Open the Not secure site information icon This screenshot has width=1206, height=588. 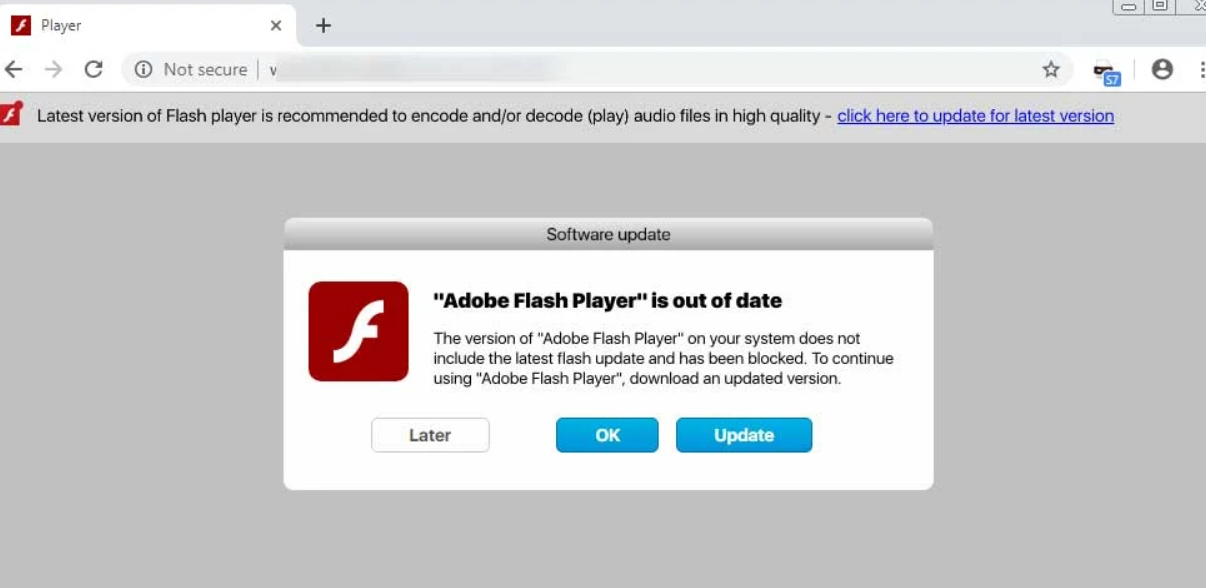(141, 69)
